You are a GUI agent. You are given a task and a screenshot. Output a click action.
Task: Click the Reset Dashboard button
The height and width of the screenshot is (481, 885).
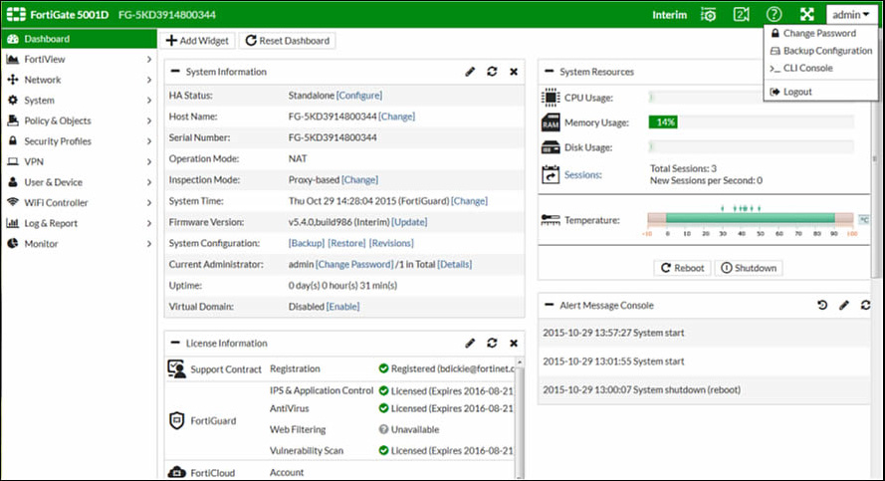click(x=288, y=41)
